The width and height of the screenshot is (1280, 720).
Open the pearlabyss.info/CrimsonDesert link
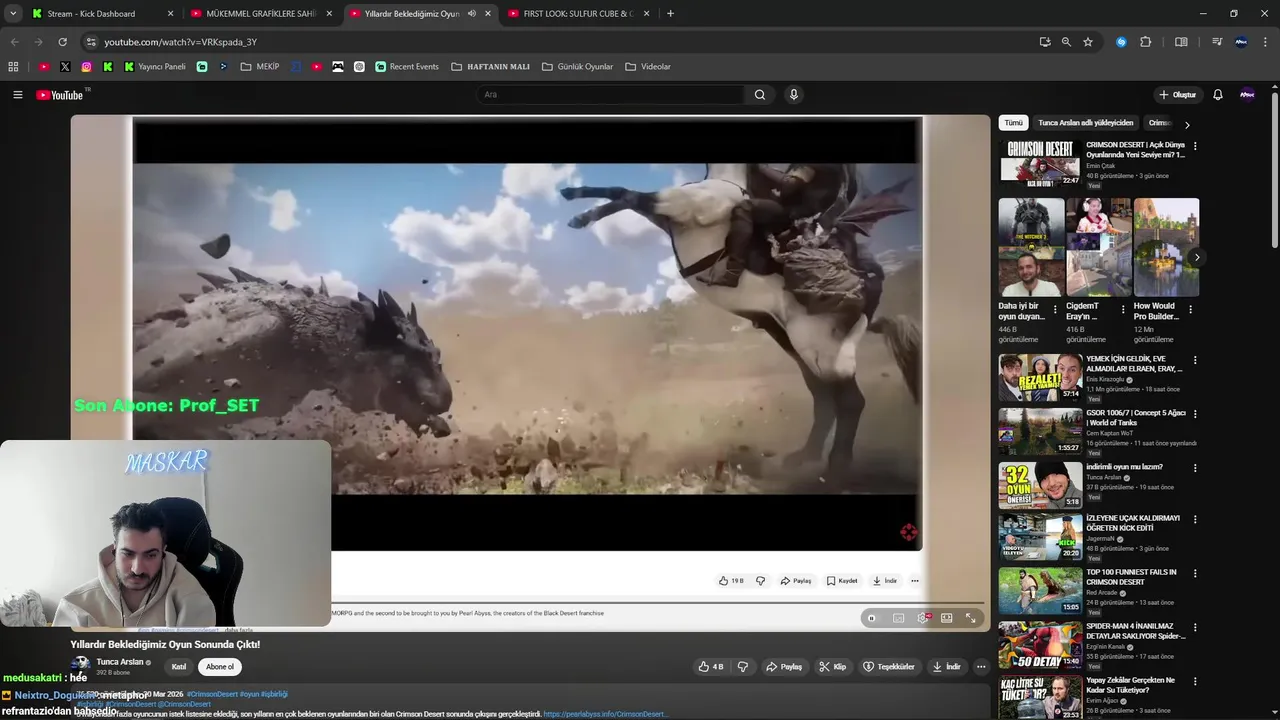[605, 715]
